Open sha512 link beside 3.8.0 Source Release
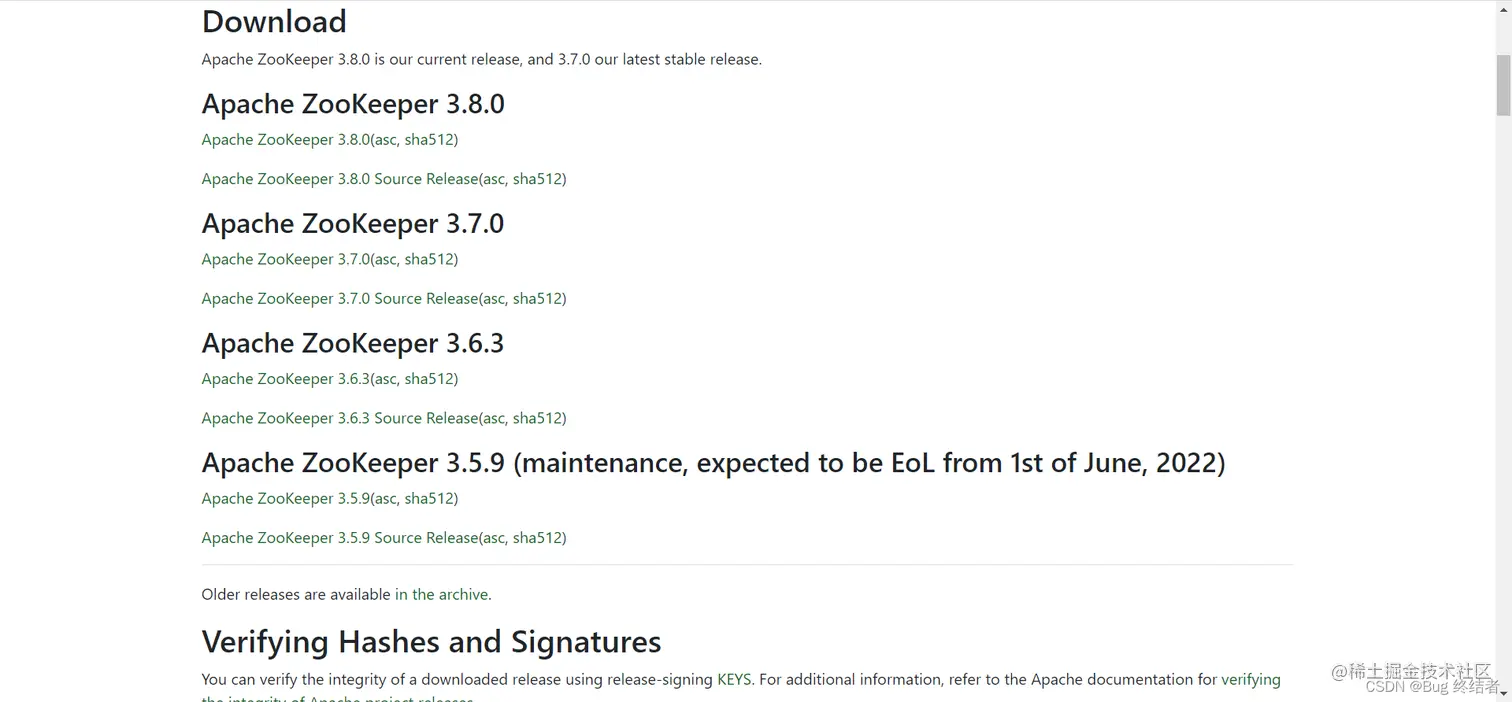 (537, 179)
